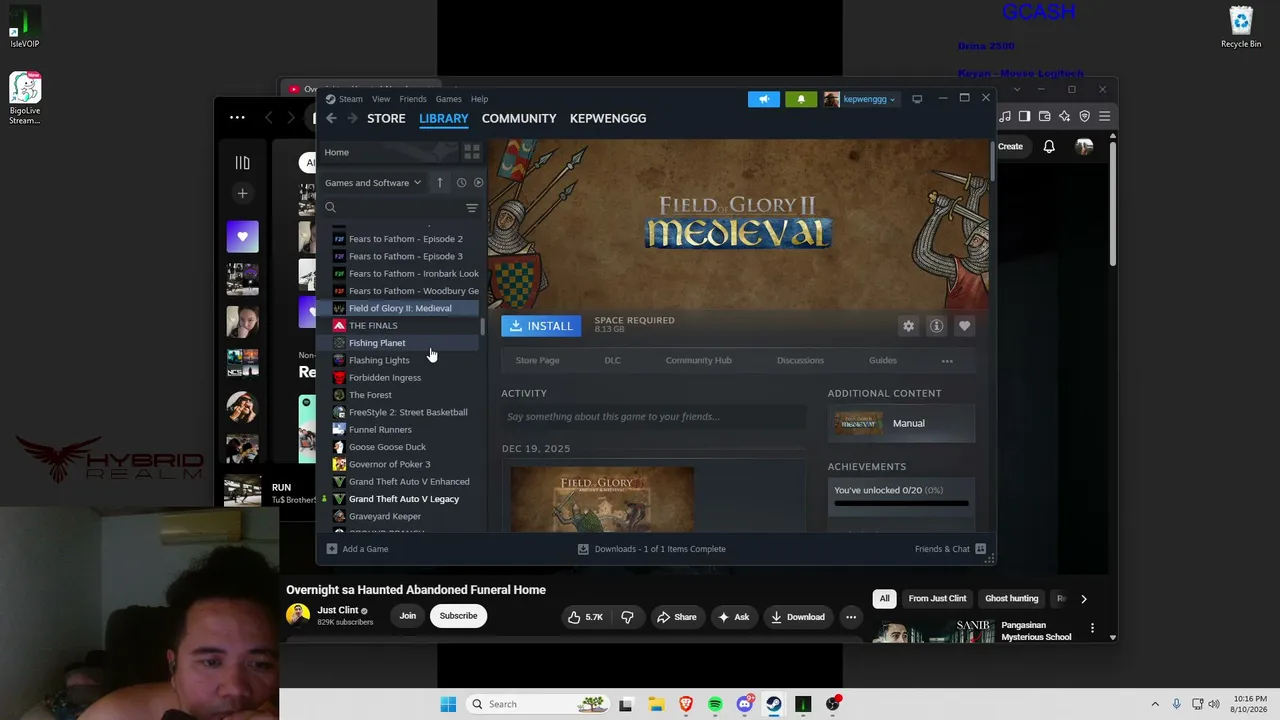Open the Discussions link

click(x=801, y=361)
